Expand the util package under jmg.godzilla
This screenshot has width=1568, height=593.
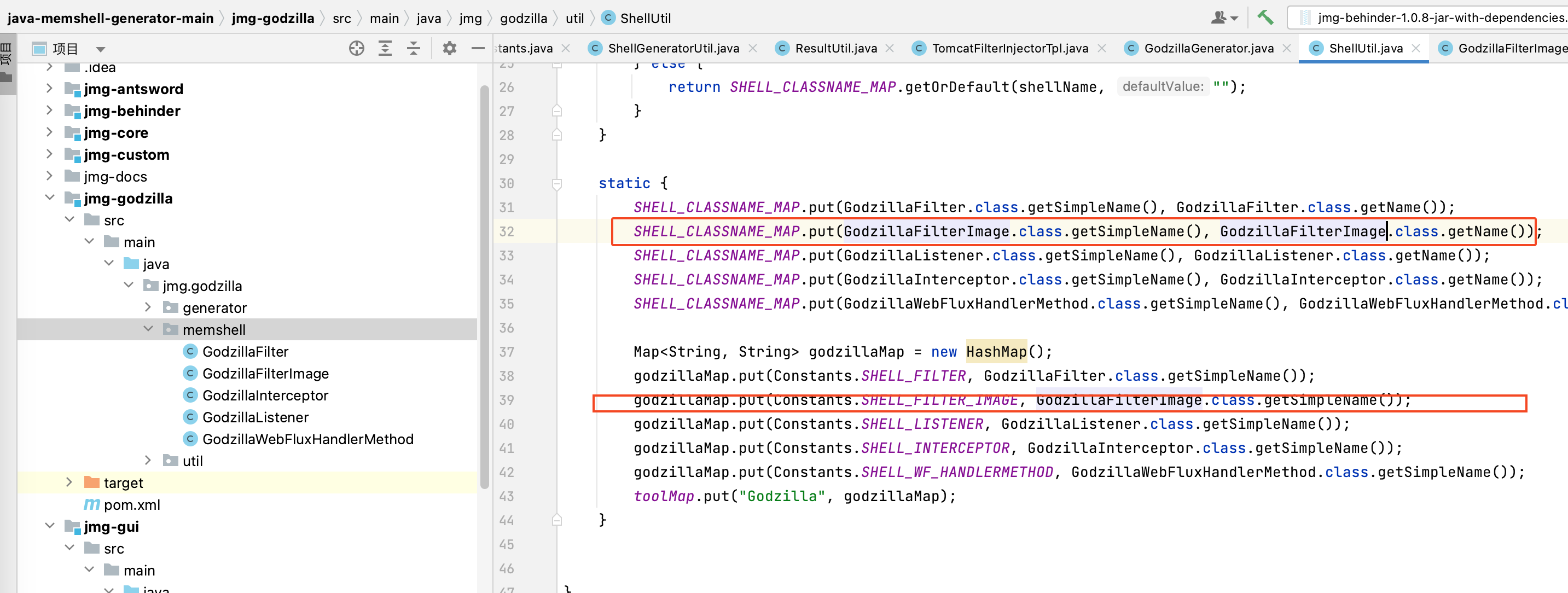[148, 461]
